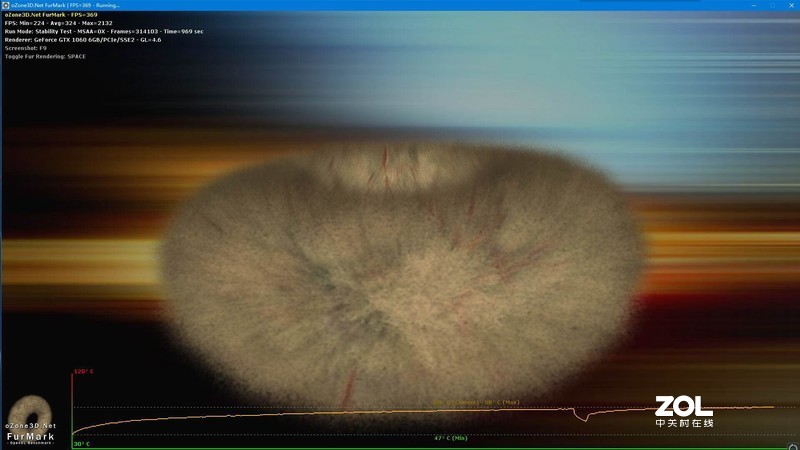Click the 'FPS: Min=224 - Avg=324 - Max=2132' line
This screenshot has width=800, height=450.
[x=59, y=23]
